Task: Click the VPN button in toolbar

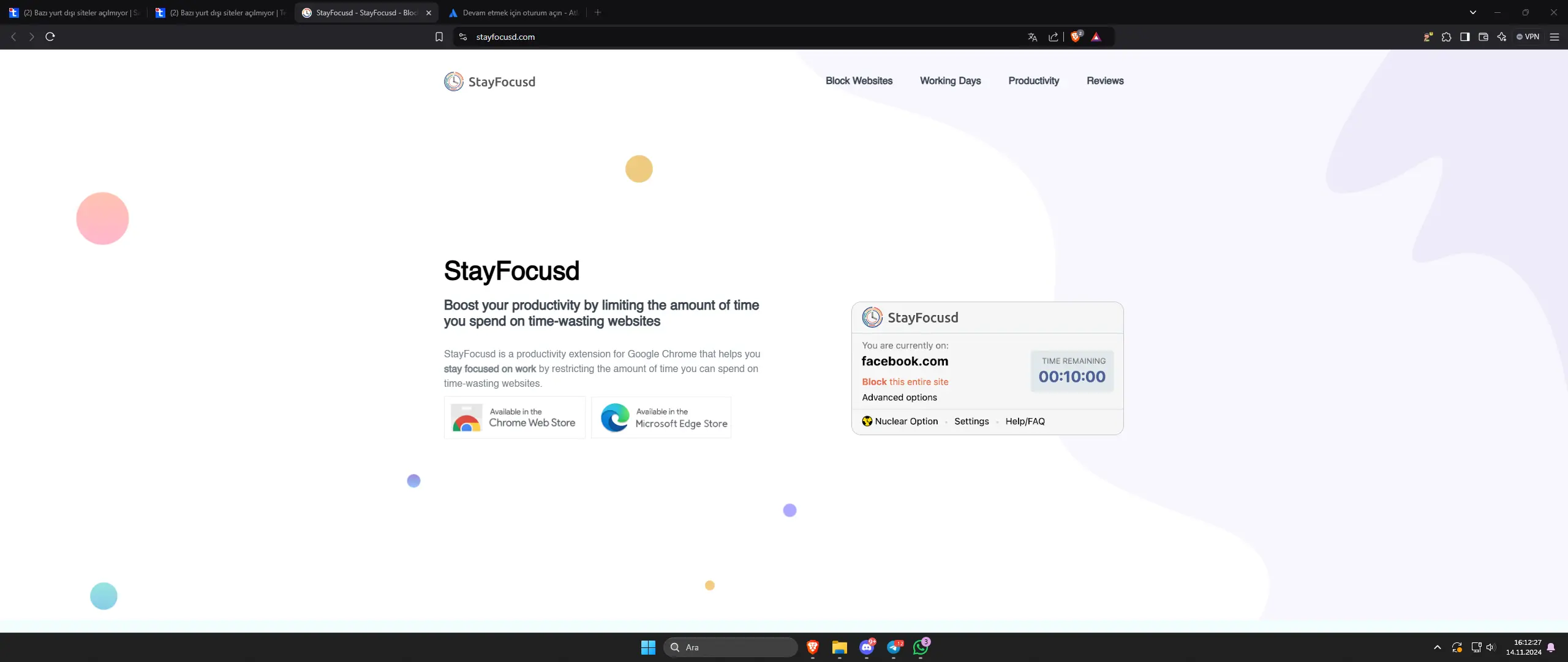Action: tap(1528, 37)
